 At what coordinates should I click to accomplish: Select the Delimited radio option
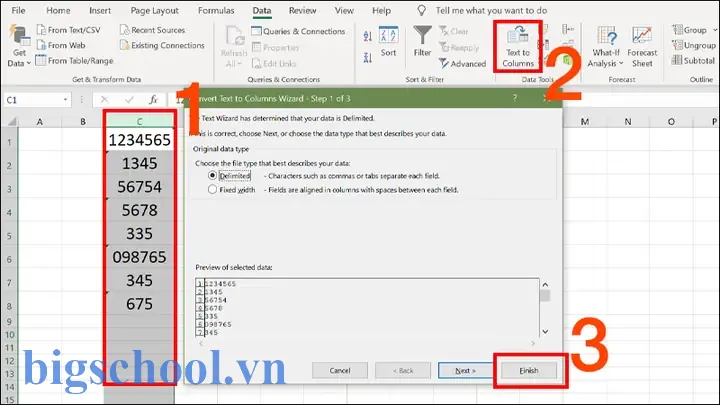click(x=212, y=175)
